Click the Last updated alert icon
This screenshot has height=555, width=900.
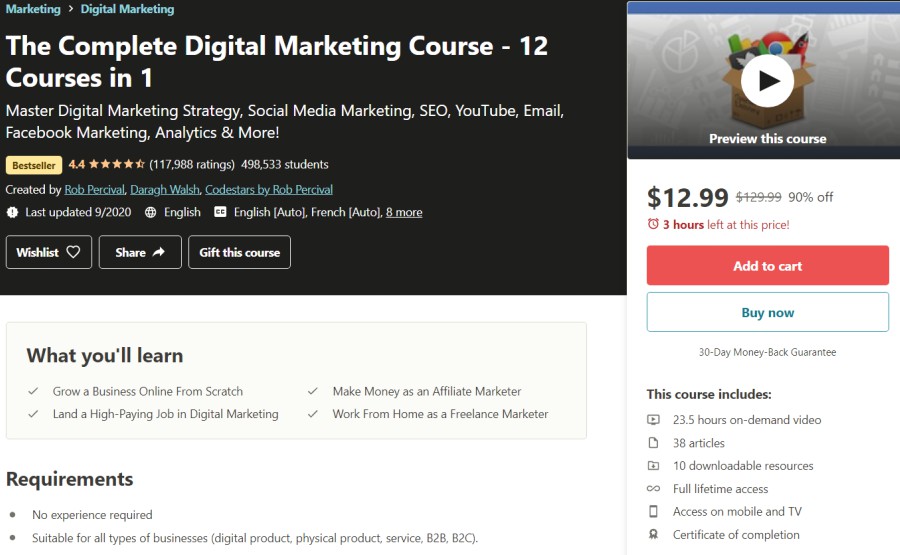pyautogui.click(x=12, y=212)
